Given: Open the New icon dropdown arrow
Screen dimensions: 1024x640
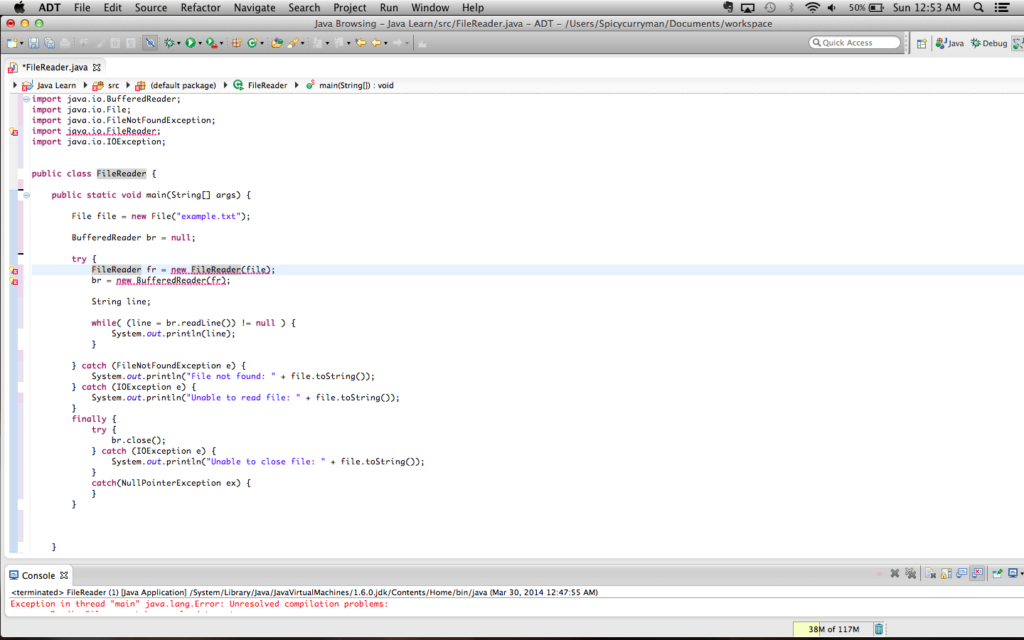Looking at the screenshot, I should click(x=22, y=43).
